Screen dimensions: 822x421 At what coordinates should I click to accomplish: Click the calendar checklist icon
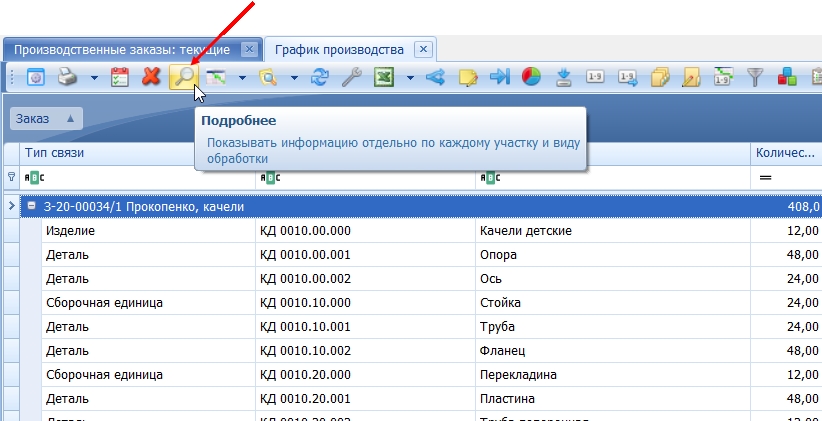[x=120, y=78]
